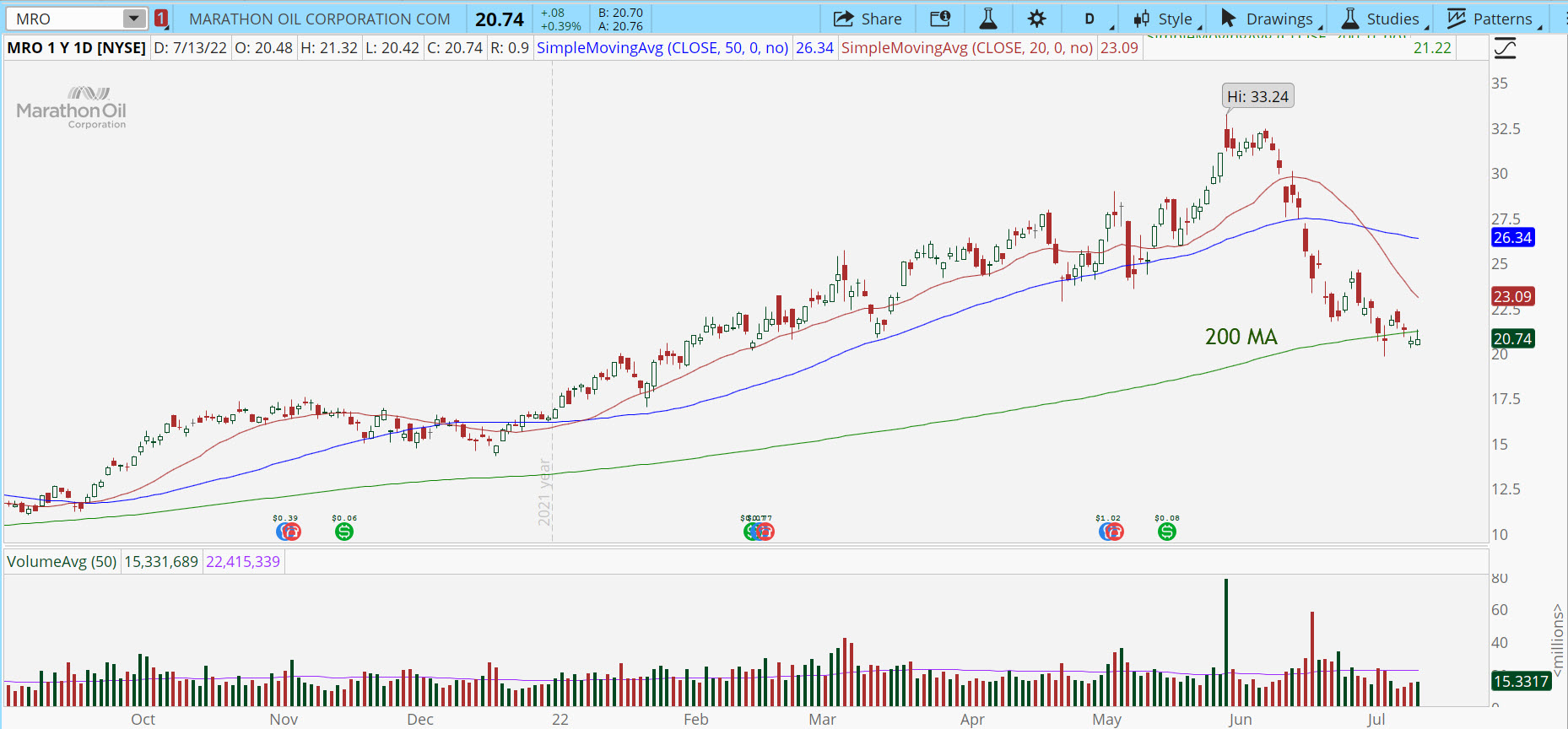
Task: Click the bid value B: 20.70
Action: tap(620, 13)
